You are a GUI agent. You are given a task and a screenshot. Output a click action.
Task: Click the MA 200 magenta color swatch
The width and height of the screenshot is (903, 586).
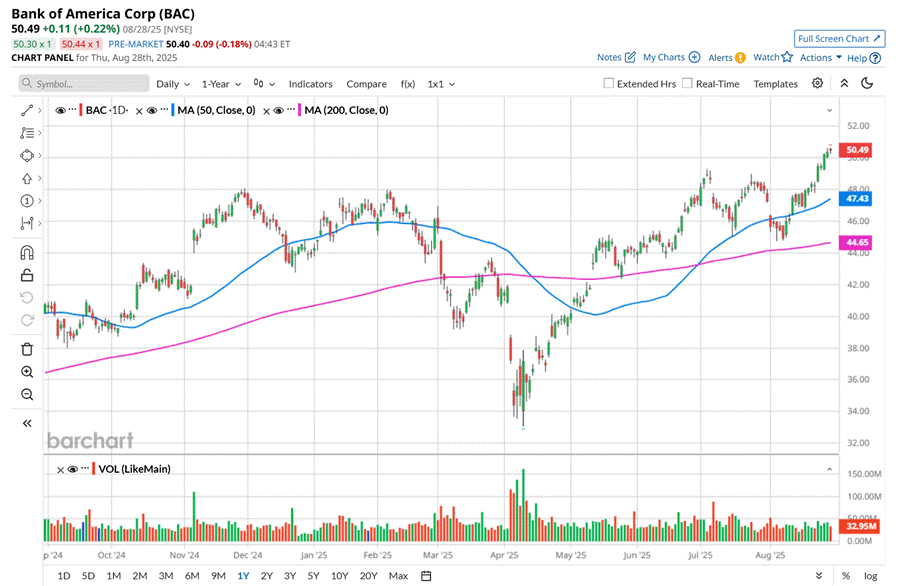click(x=299, y=110)
